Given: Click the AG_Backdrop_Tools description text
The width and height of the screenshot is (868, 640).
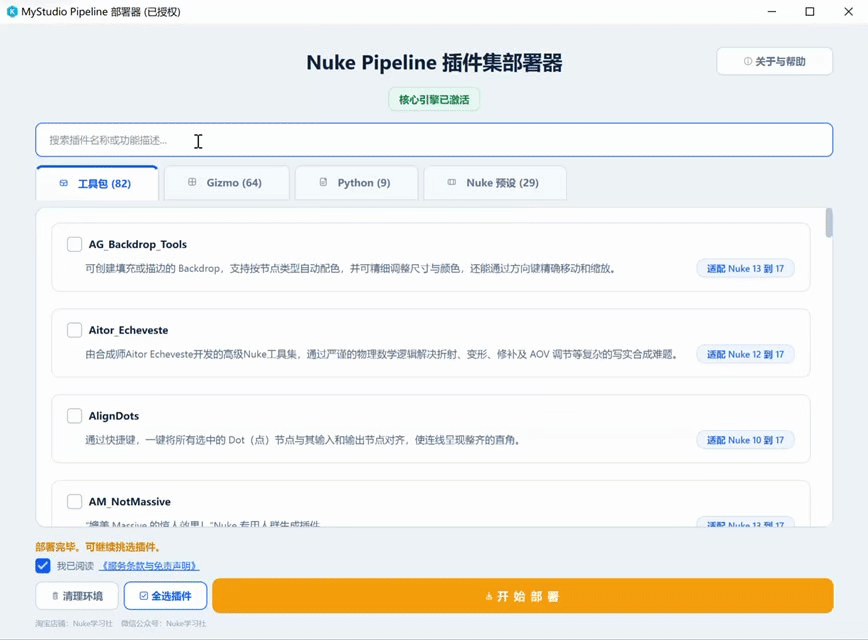Looking at the screenshot, I should pos(350,269).
